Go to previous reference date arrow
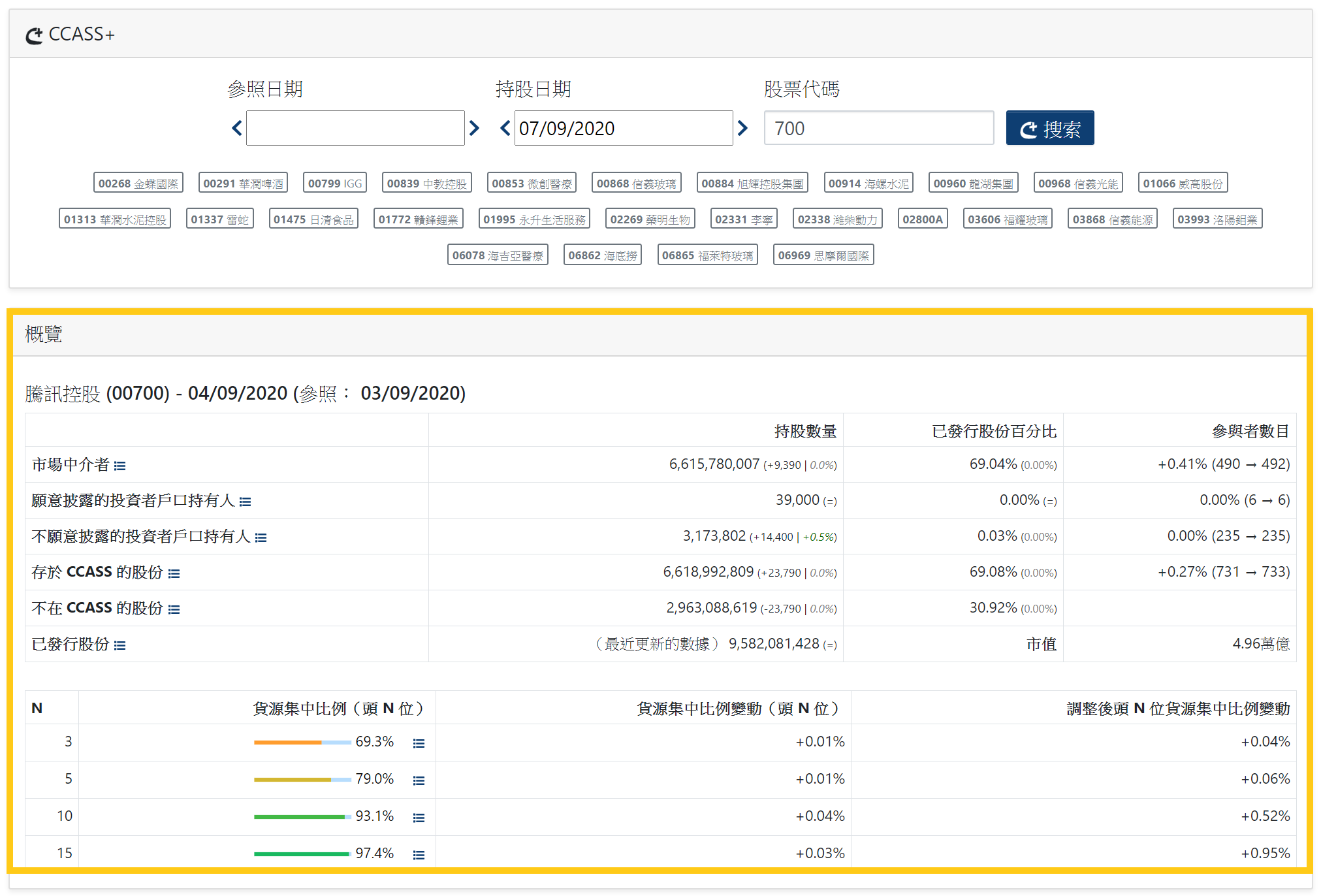This screenshot has width=1321, height=896. click(237, 128)
